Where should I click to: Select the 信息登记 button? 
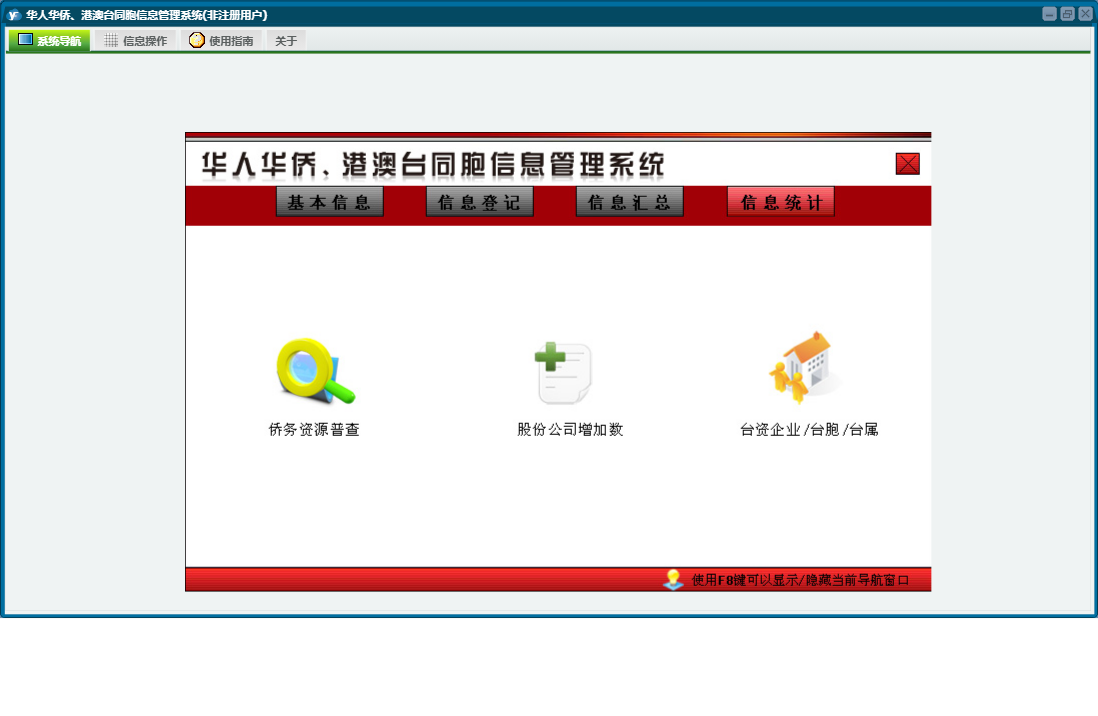coord(480,202)
